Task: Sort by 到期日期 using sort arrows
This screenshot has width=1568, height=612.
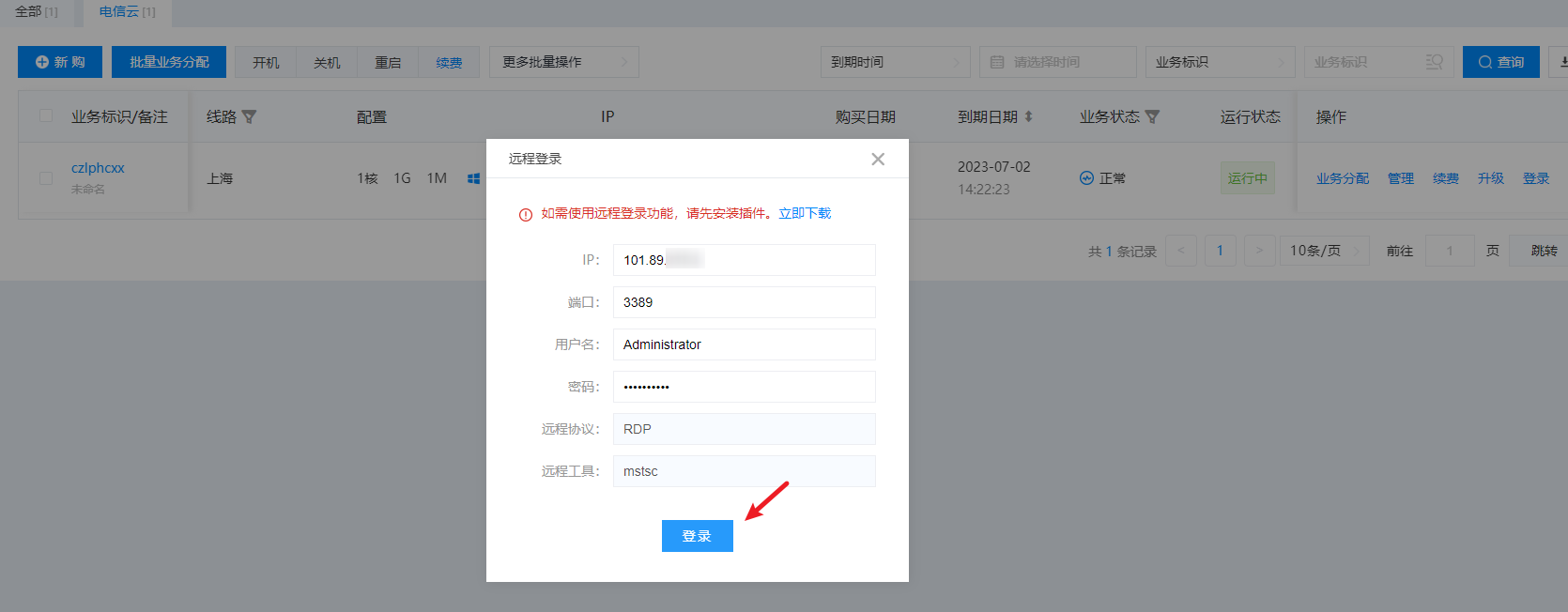Action: pyautogui.click(x=1029, y=117)
